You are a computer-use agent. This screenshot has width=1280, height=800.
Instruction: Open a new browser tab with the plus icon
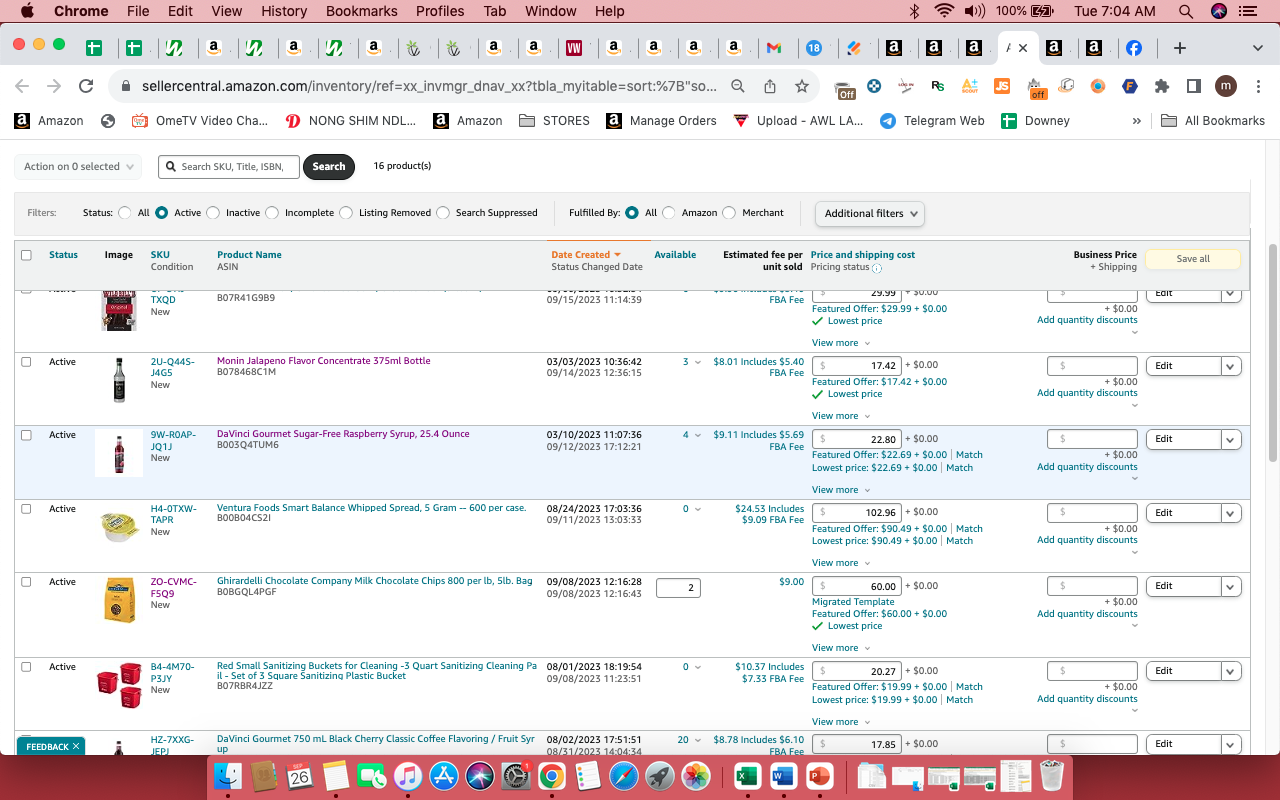[1180, 48]
